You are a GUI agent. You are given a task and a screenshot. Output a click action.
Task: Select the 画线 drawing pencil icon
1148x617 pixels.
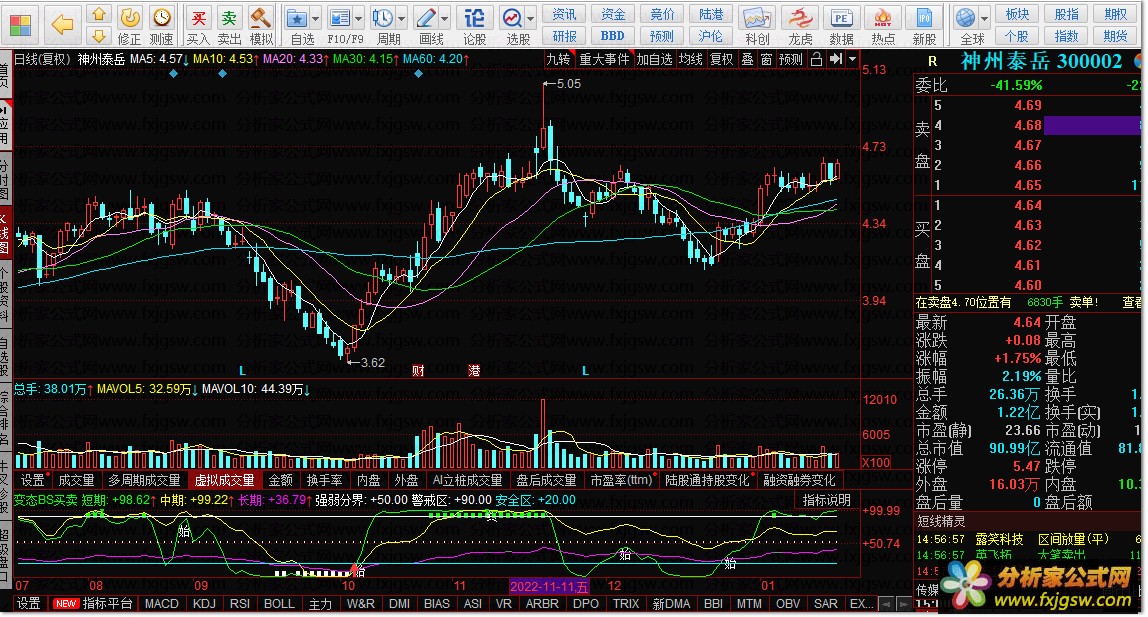click(425, 18)
